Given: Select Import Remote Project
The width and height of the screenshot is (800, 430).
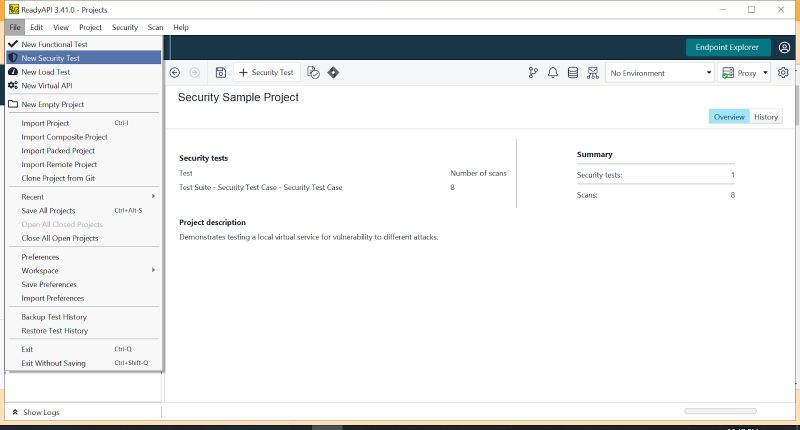Looking at the screenshot, I should 83,164.
